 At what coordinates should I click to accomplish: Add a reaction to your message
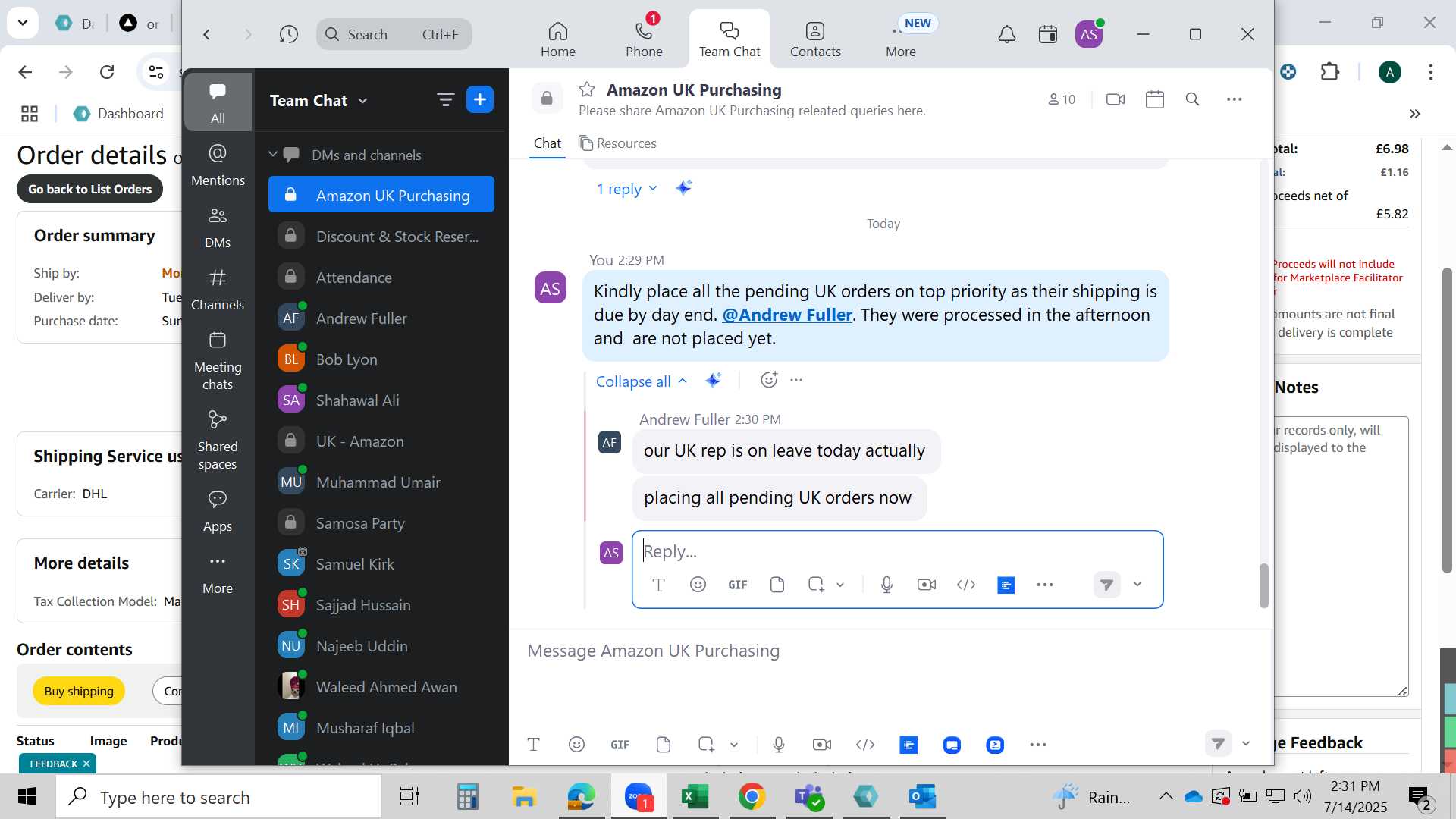[769, 380]
